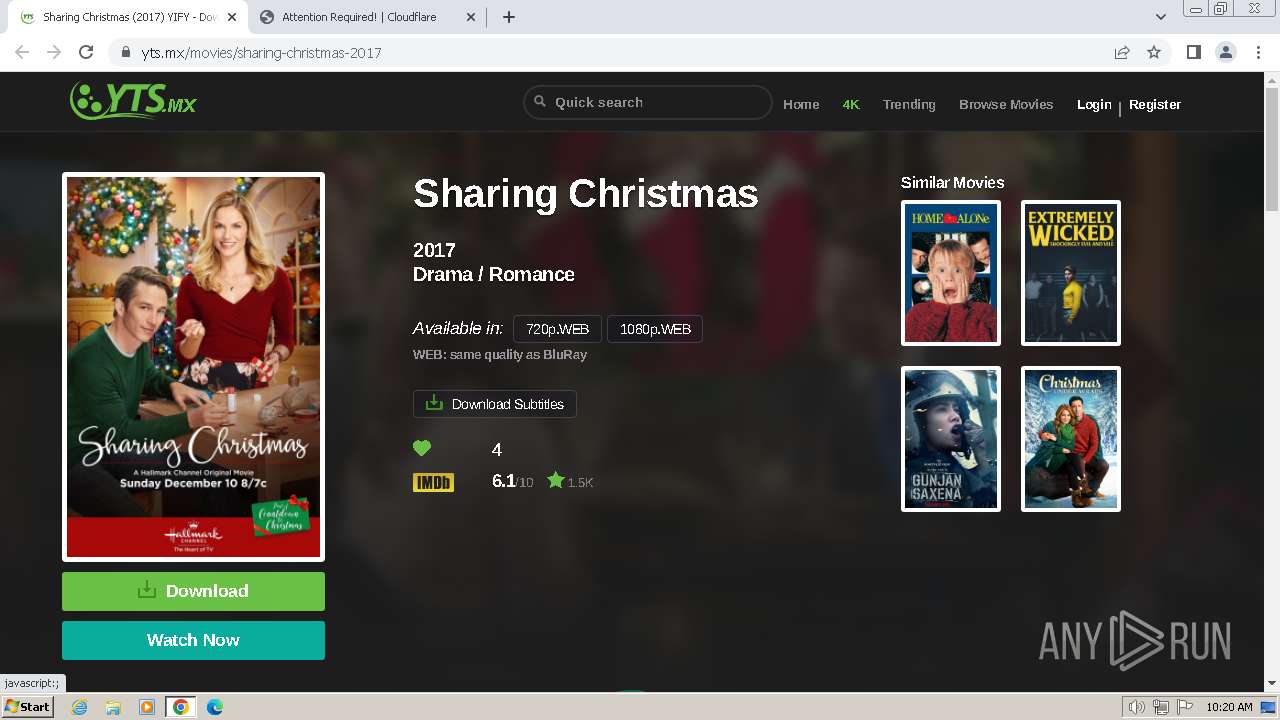Choose the 720p.WEB download option
The height and width of the screenshot is (720, 1280).
pyautogui.click(x=558, y=329)
